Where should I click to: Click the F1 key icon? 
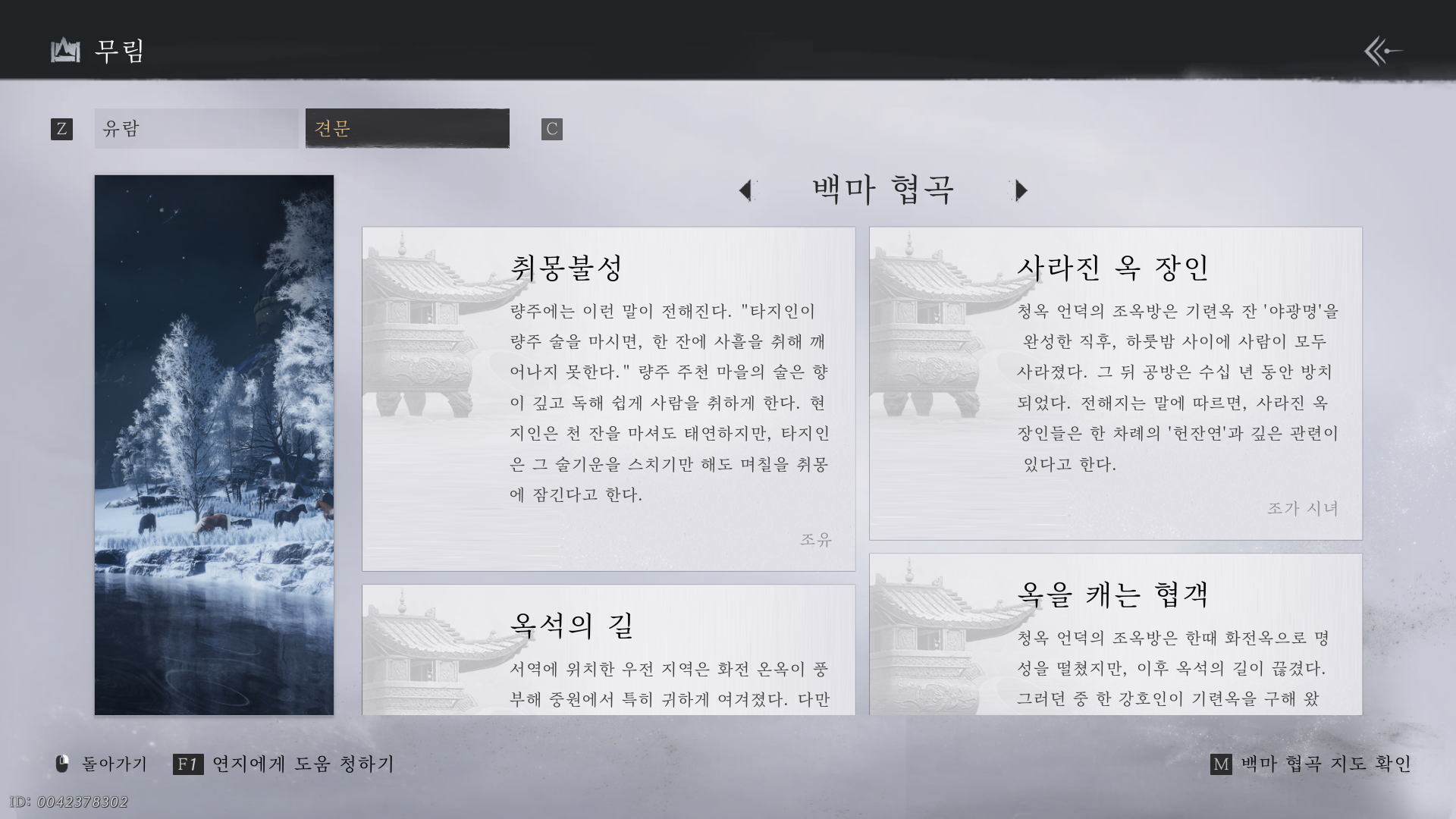pyautogui.click(x=188, y=764)
